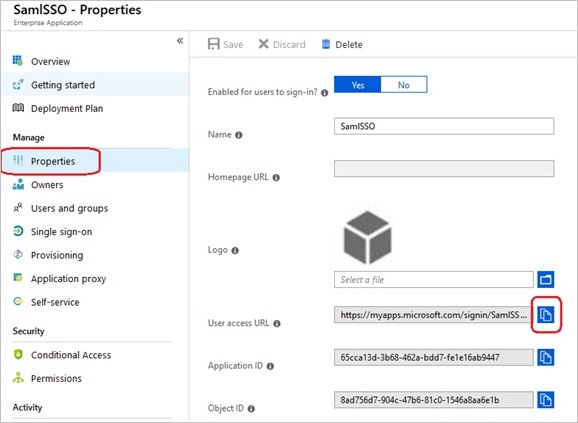Copy the Object ID value

tap(546, 400)
